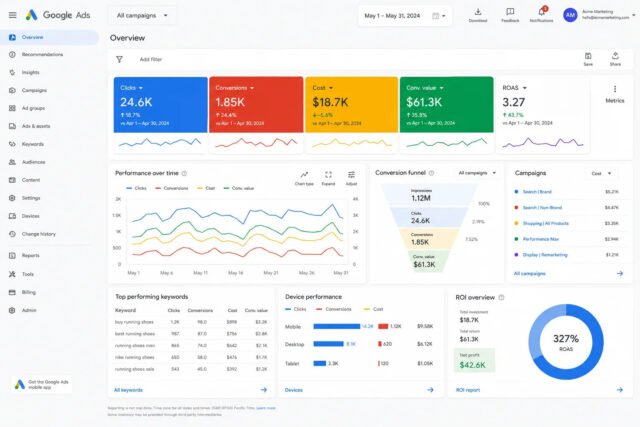
Task: Open the calendar icon in date range
Action: [436, 16]
